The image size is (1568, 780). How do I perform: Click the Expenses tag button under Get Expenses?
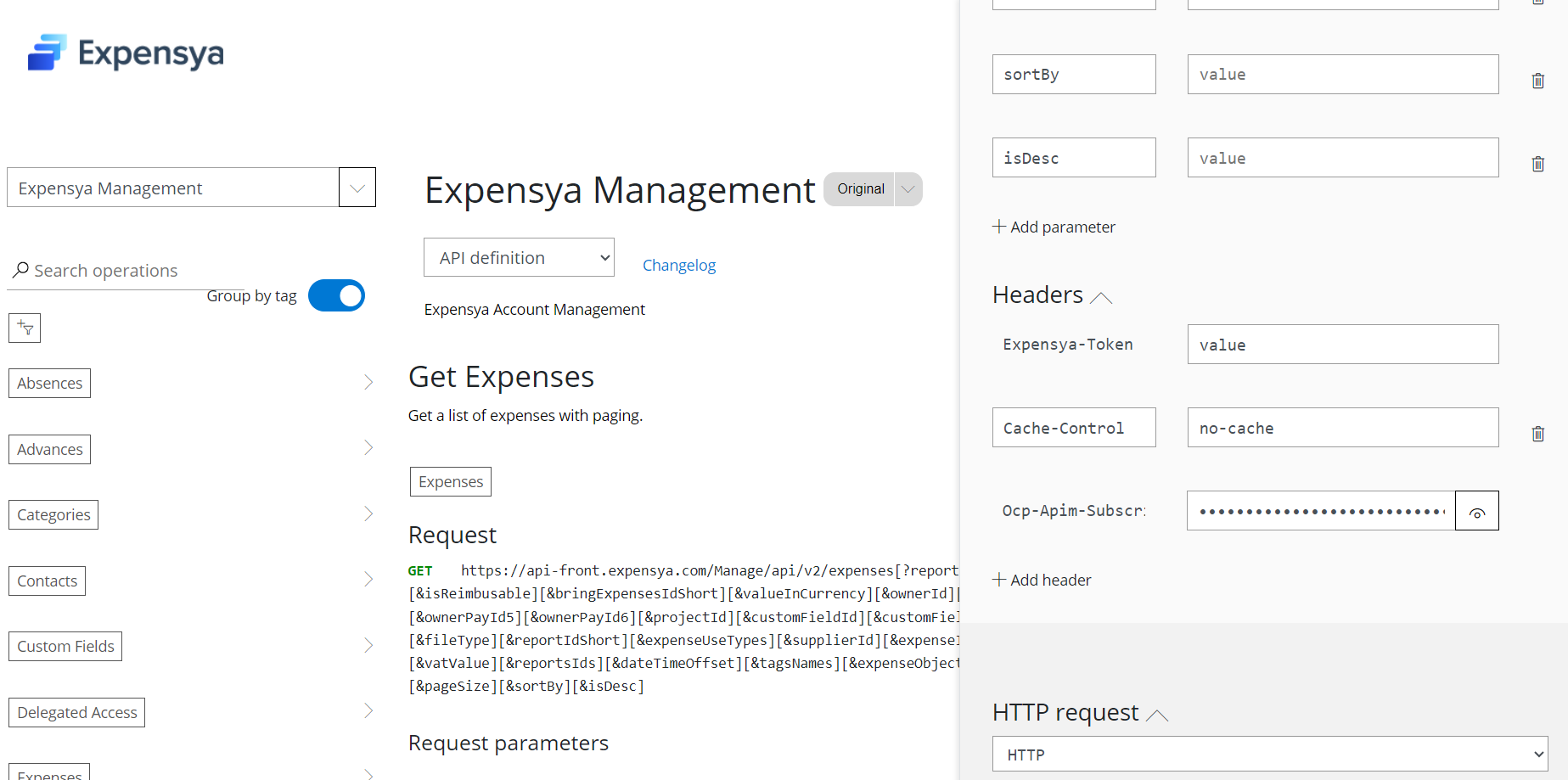450,481
